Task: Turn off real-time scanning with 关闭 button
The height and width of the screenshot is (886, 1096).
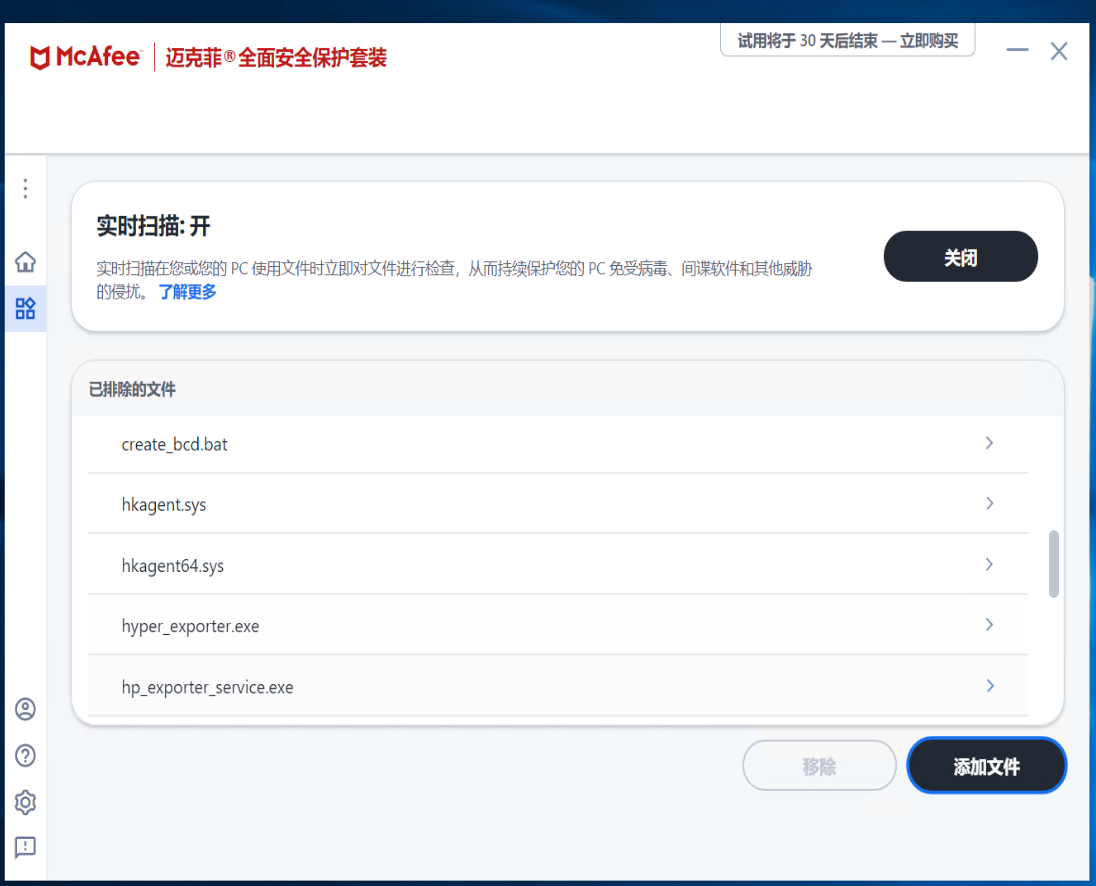Action: 960,256
